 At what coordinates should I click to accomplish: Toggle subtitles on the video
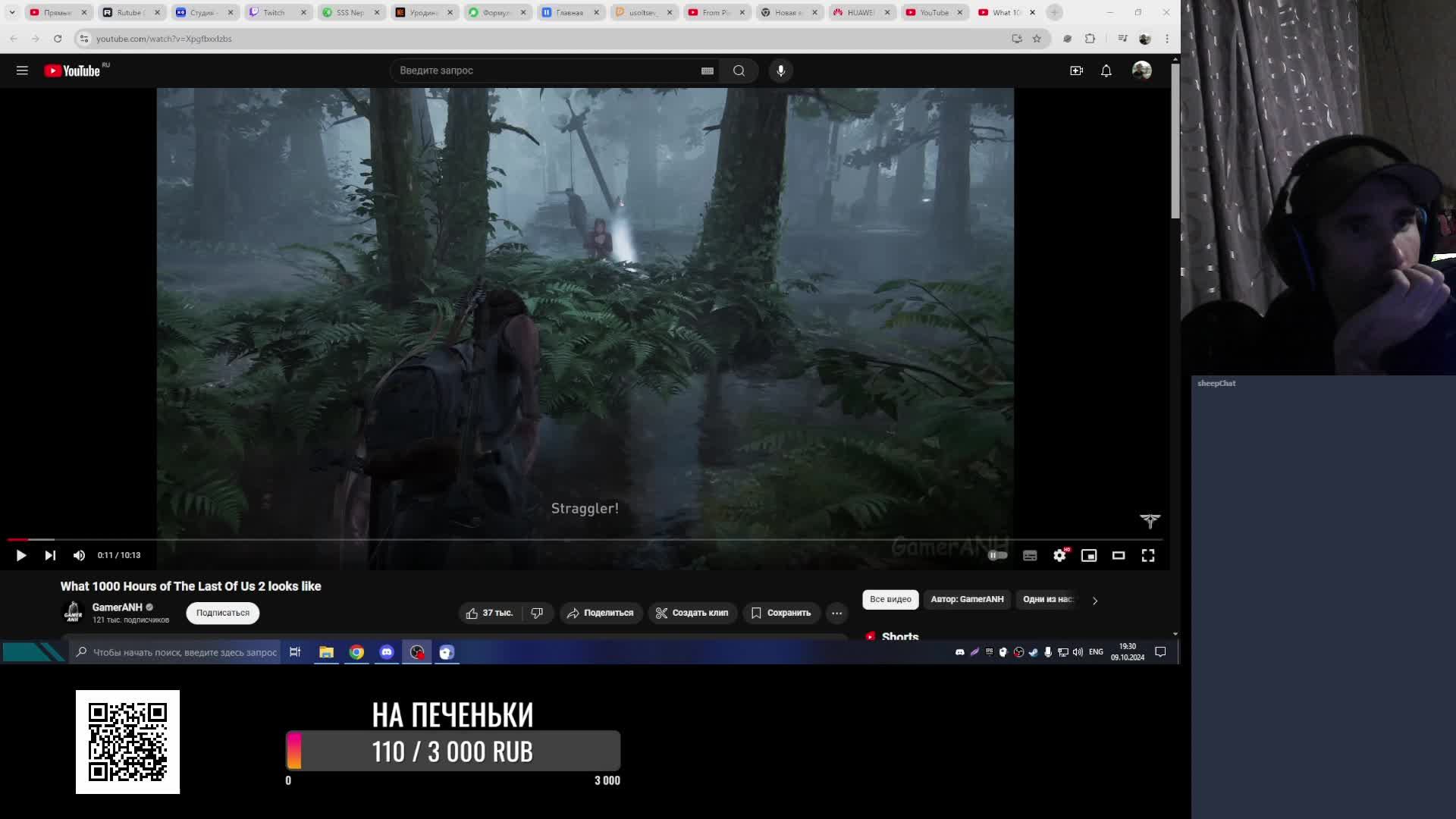(1030, 556)
